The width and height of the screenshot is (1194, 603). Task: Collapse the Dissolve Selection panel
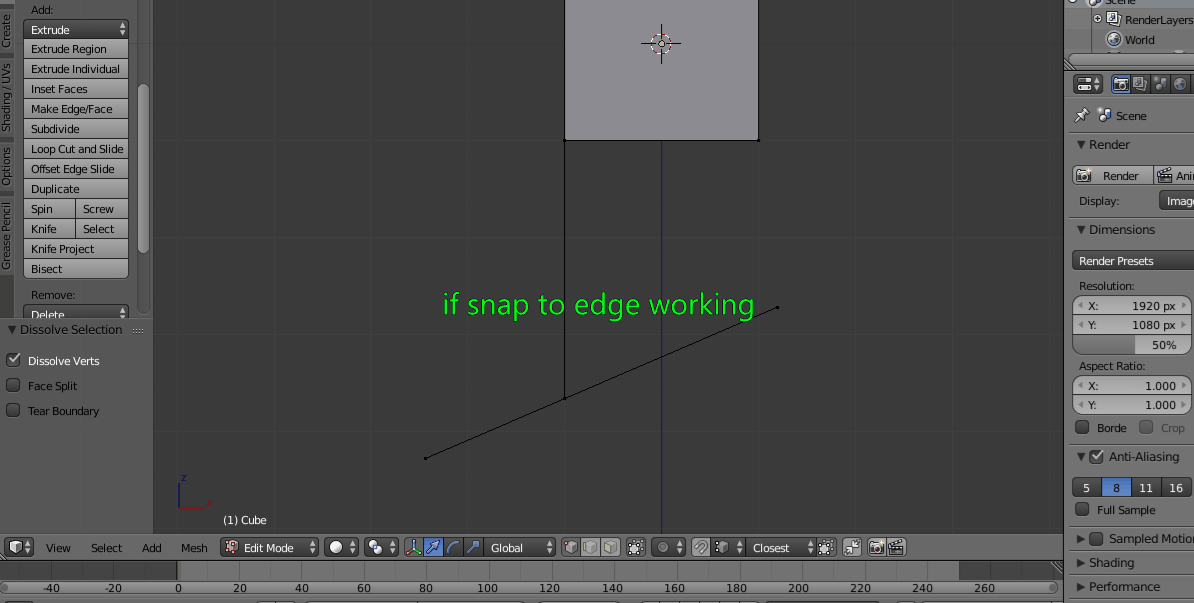pyautogui.click(x=11, y=330)
